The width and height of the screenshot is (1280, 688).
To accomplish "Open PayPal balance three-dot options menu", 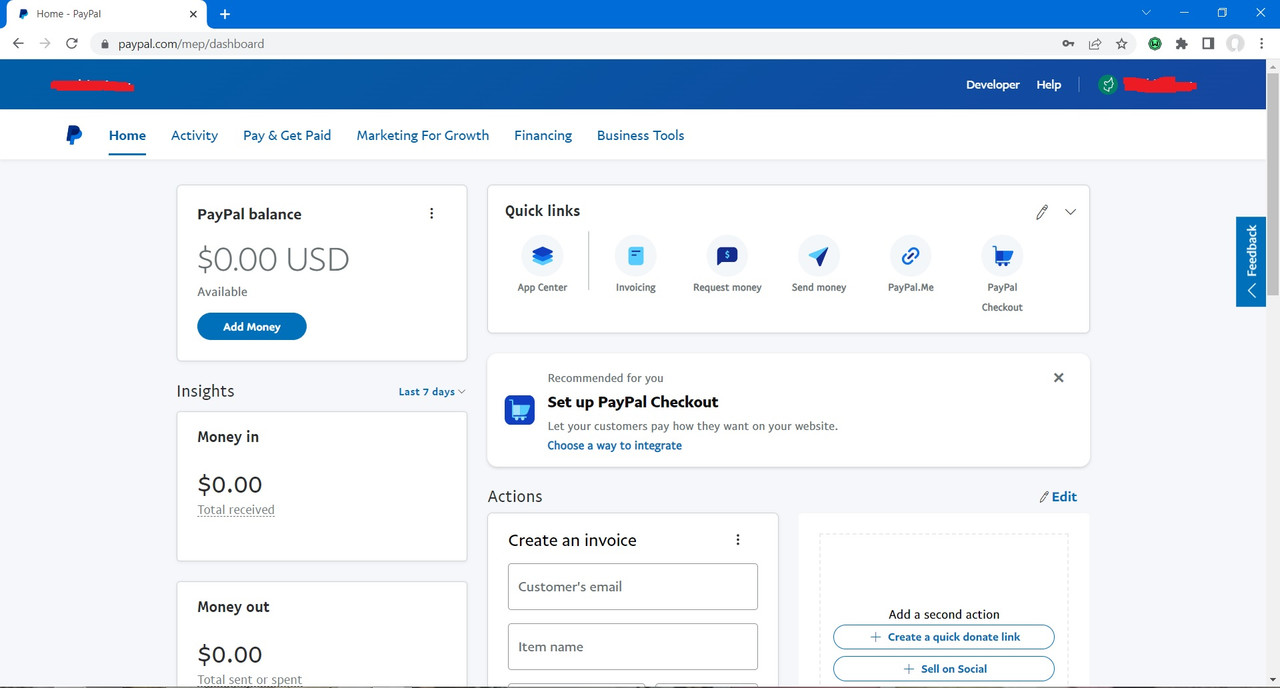I will [x=432, y=213].
